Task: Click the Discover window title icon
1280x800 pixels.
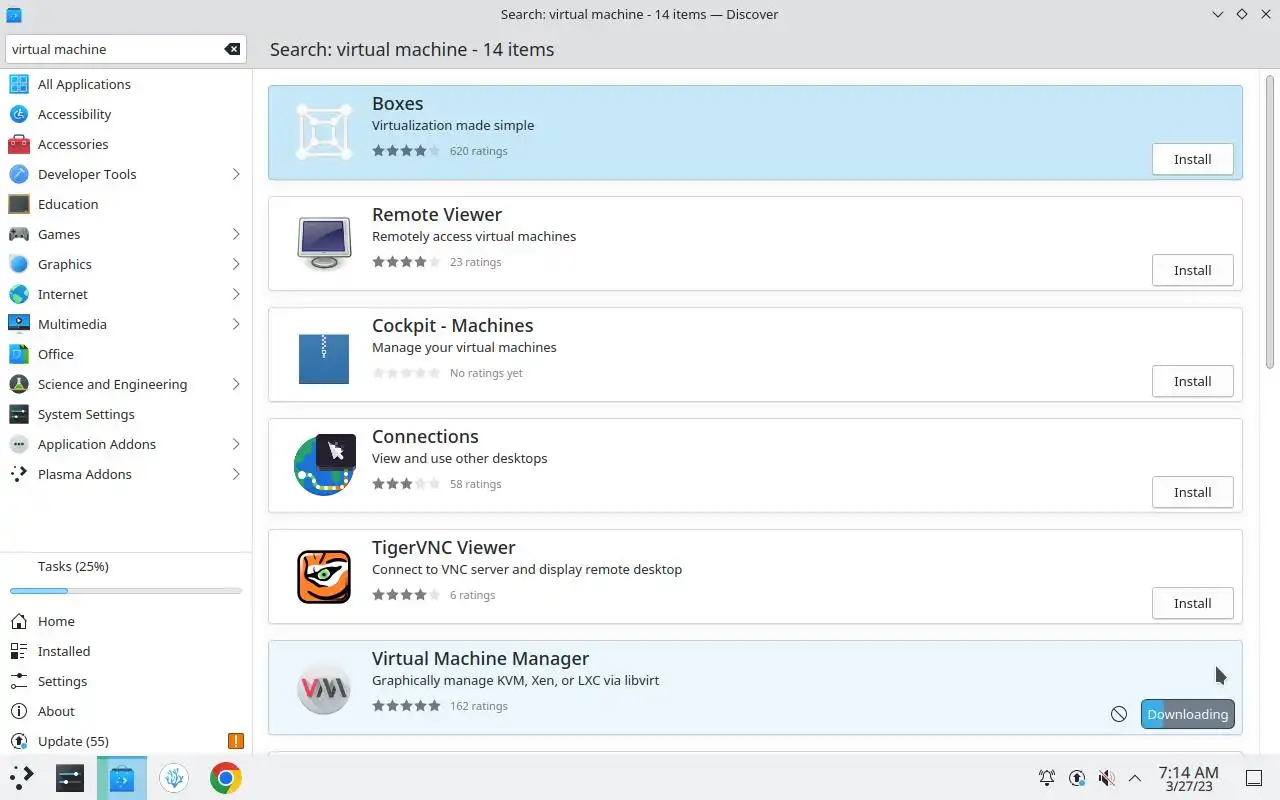Action: 13,14
